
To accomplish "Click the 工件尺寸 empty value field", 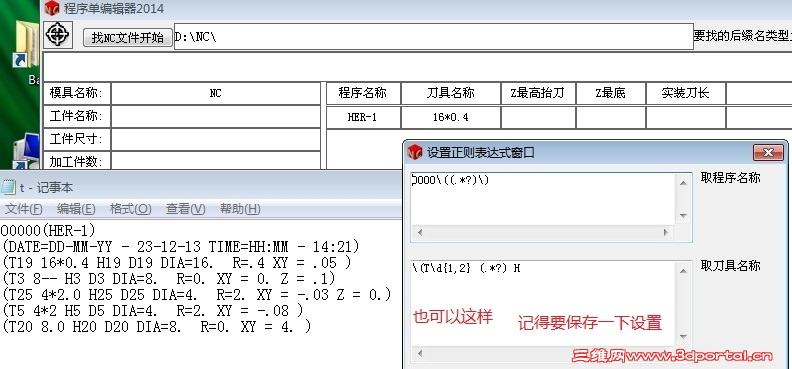I will (216, 139).
